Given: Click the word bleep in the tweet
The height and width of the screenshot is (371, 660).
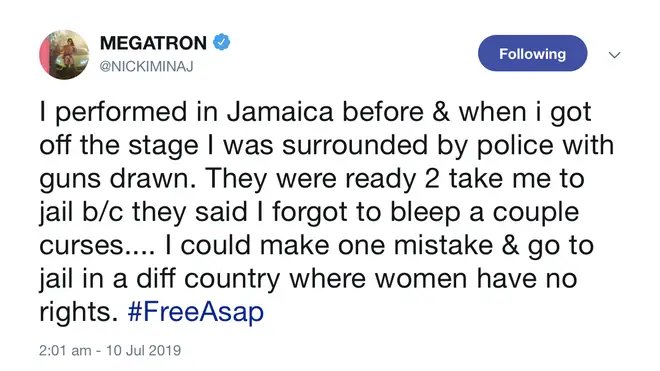Looking at the screenshot, I should tap(425, 212).
